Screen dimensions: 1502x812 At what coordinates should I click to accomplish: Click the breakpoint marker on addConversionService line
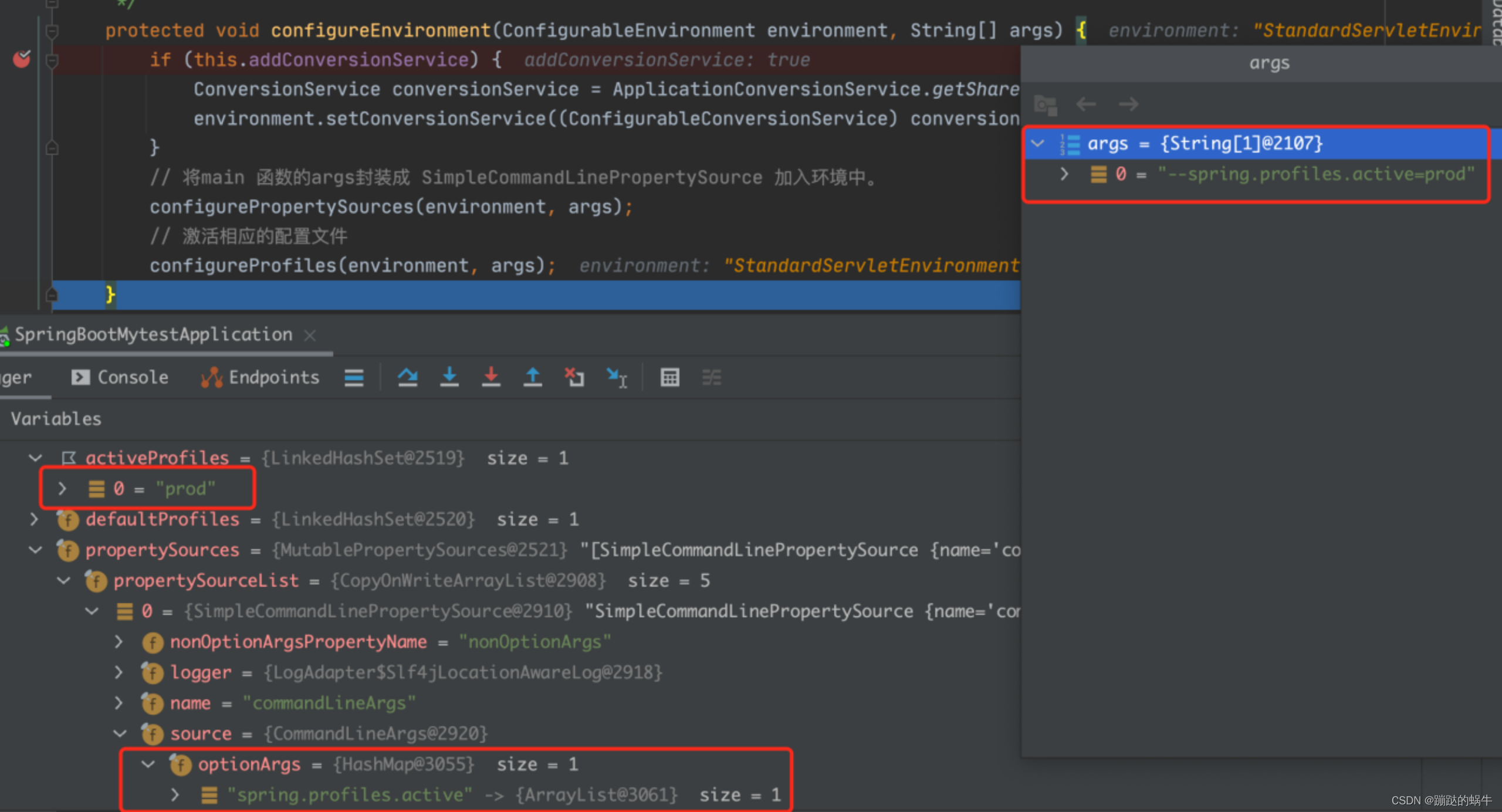22,59
